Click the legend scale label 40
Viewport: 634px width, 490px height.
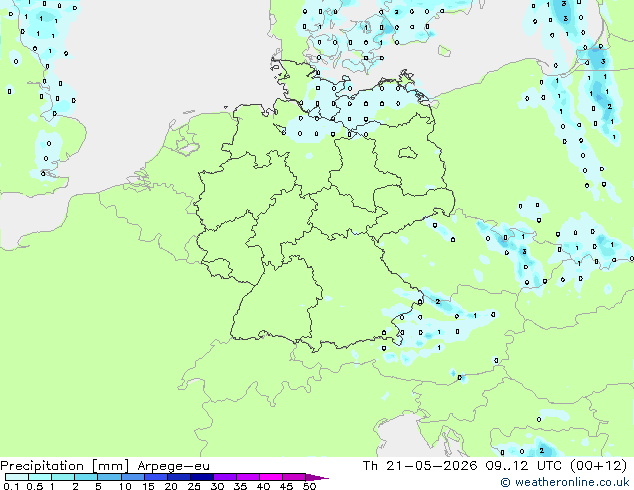263,486
